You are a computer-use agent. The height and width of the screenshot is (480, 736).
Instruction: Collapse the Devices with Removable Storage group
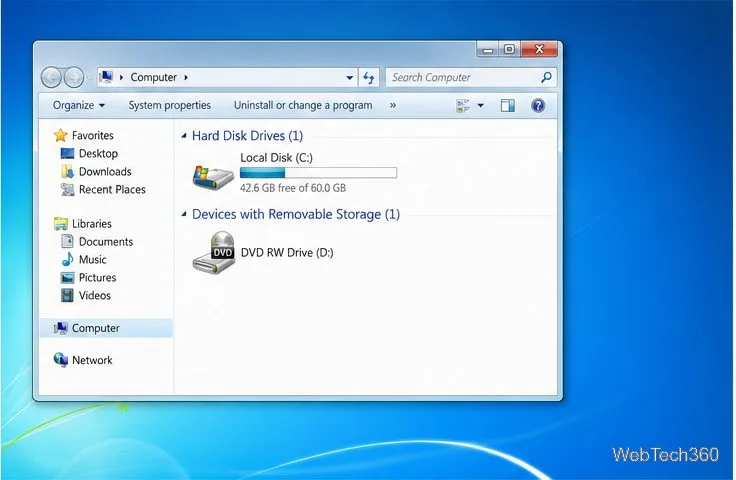(184, 214)
